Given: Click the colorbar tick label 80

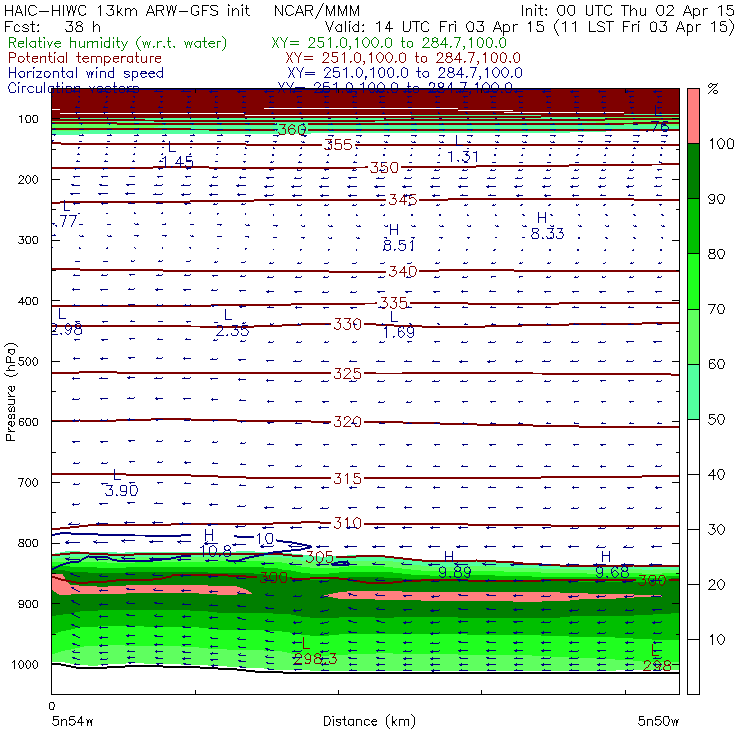Looking at the screenshot, I should click(716, 254).
